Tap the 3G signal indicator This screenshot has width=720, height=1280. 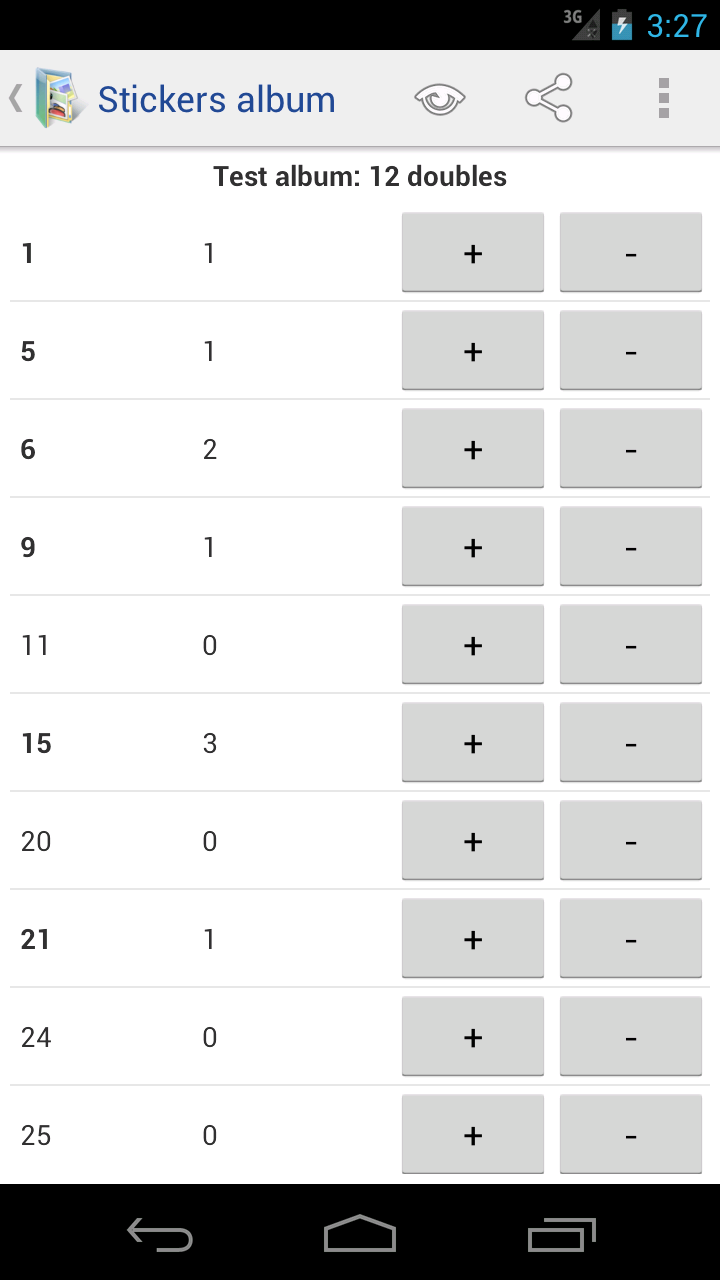click(581, 24)
